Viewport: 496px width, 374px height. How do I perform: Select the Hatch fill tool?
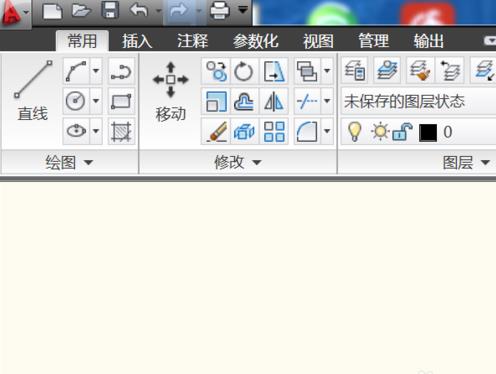point(121,131)
